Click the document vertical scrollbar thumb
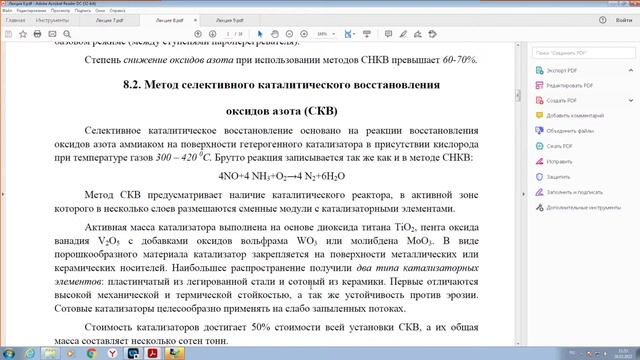Viewport: 640px width, 360px height. click(x=518, y=95)
